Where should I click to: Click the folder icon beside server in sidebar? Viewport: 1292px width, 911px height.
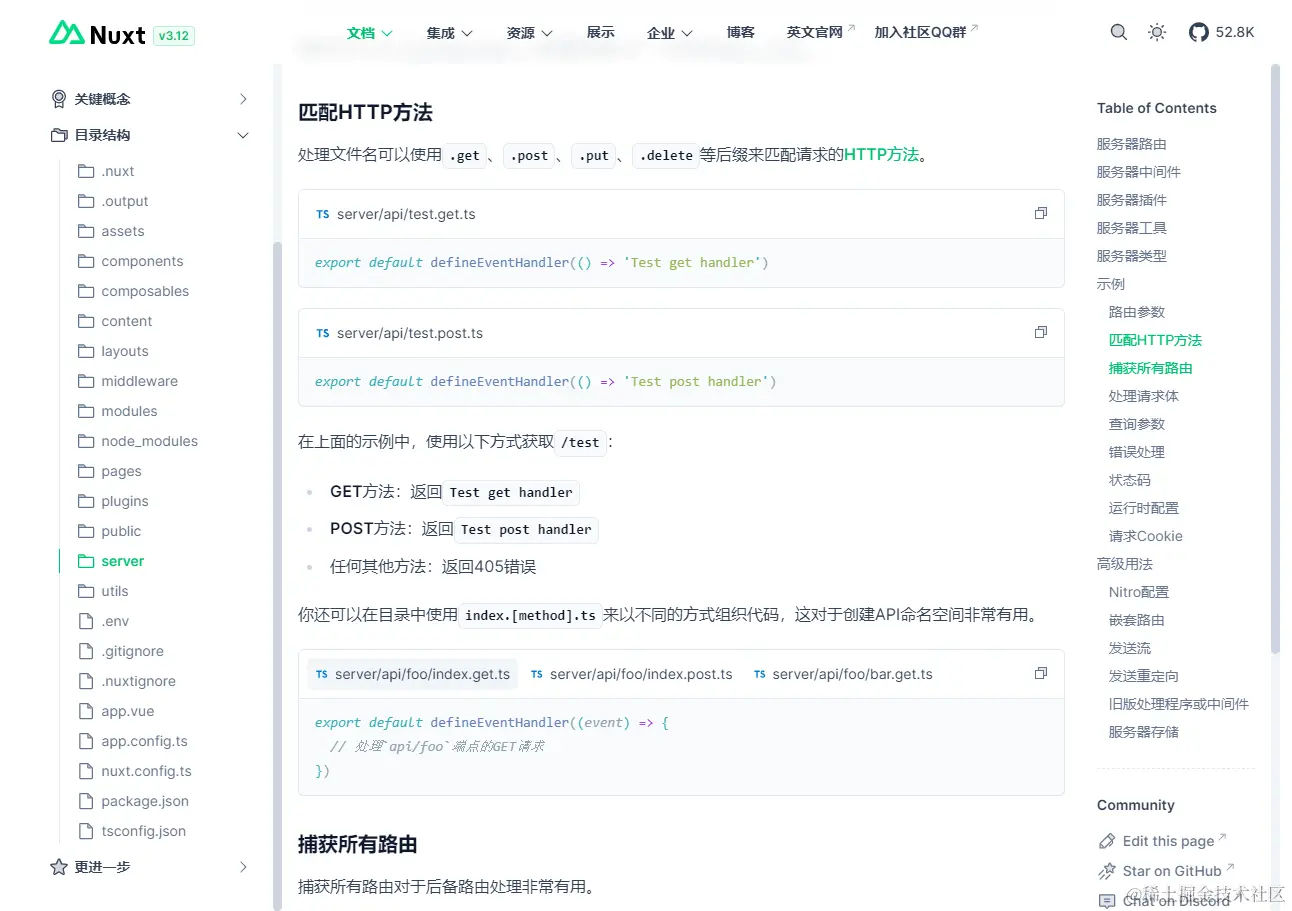click(x=84, y=561)
